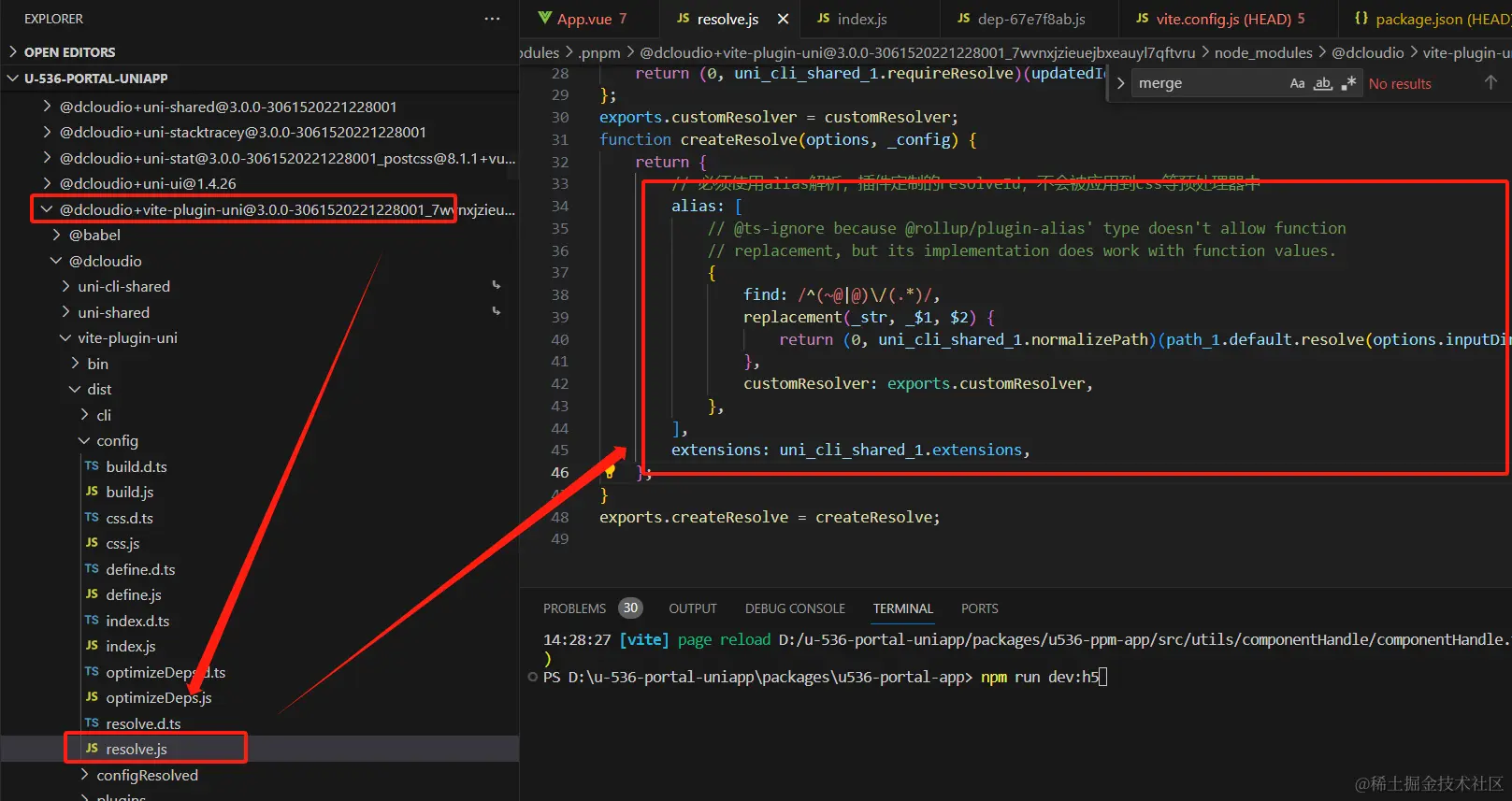
Task: Place cursor on "extensions: uni_cli_shared_1.extensions," line
Action: pyautogui.click(x=850, y=450)
